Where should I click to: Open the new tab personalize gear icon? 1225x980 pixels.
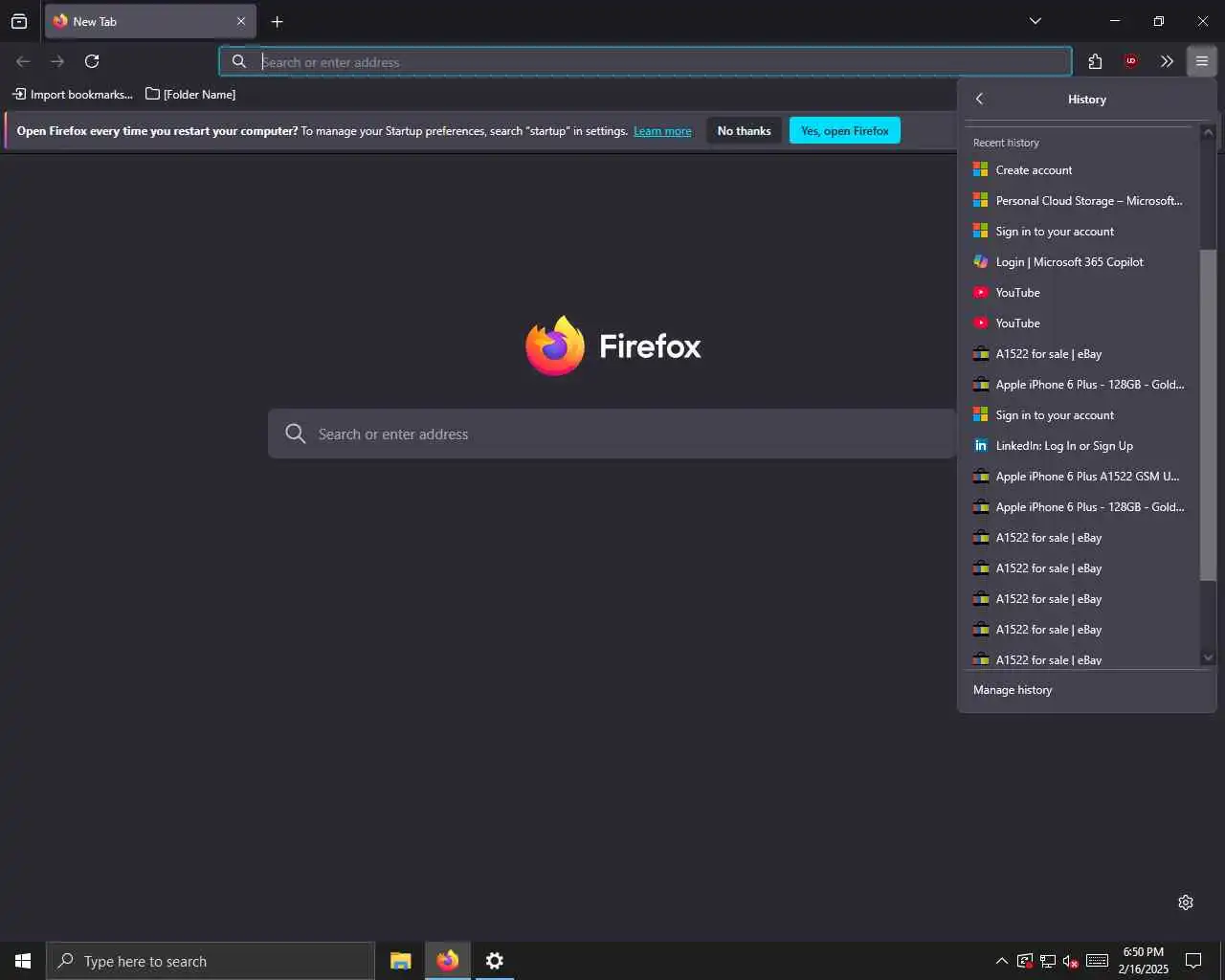click(1186, 902)
